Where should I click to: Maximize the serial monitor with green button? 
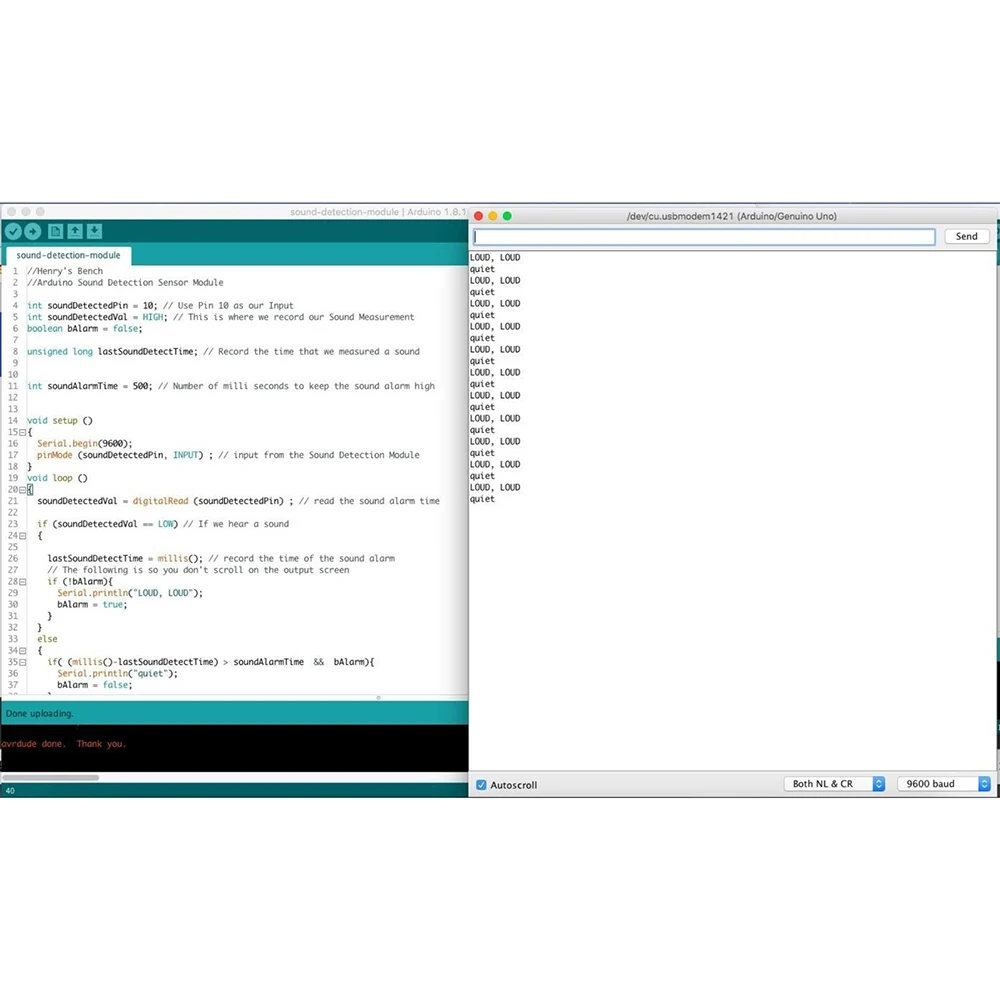point(507,216)
